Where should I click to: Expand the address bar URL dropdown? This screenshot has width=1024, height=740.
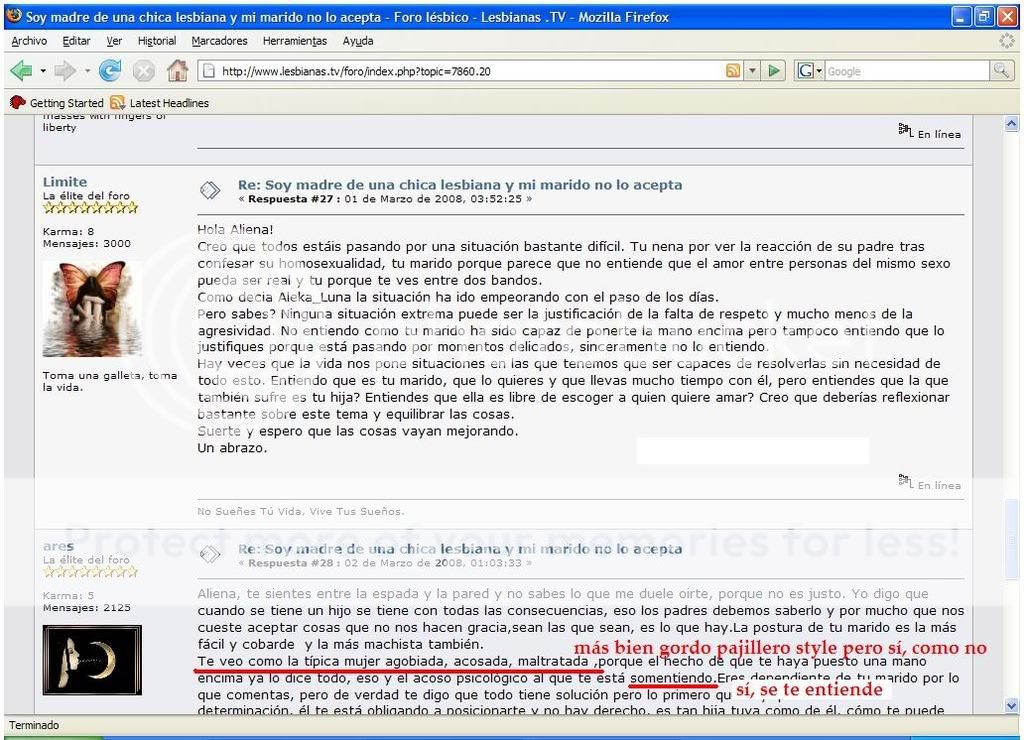coord(753,71)
